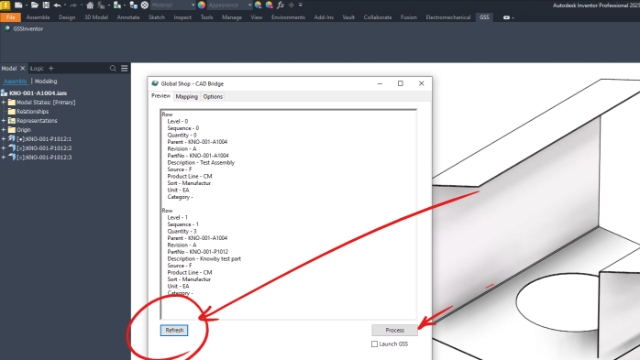Click the Adjust appearance icon
The image size is (640, 360).
pyautogui.click(x=258, y=5)
